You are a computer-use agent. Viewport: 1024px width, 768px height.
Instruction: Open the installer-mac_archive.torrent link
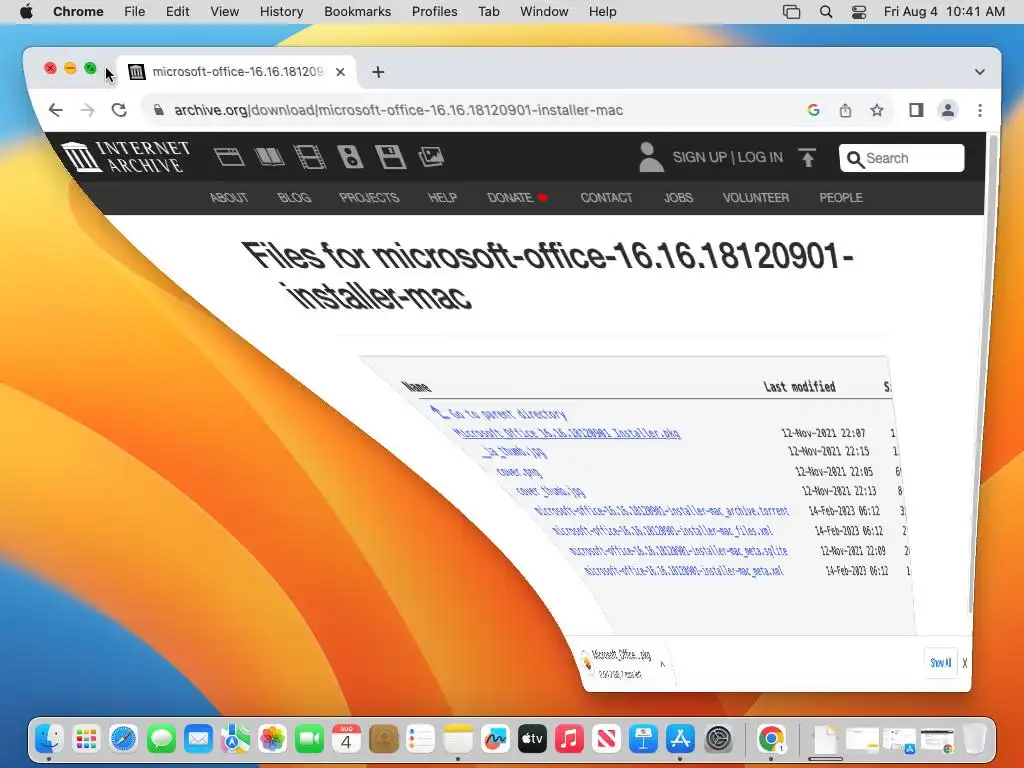click(662, 511)
